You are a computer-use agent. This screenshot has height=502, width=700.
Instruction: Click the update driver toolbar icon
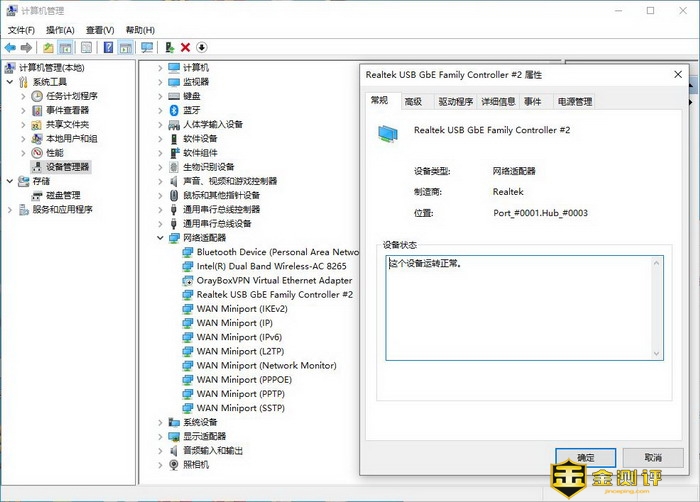pyautogui.click(x=169, y=47)
